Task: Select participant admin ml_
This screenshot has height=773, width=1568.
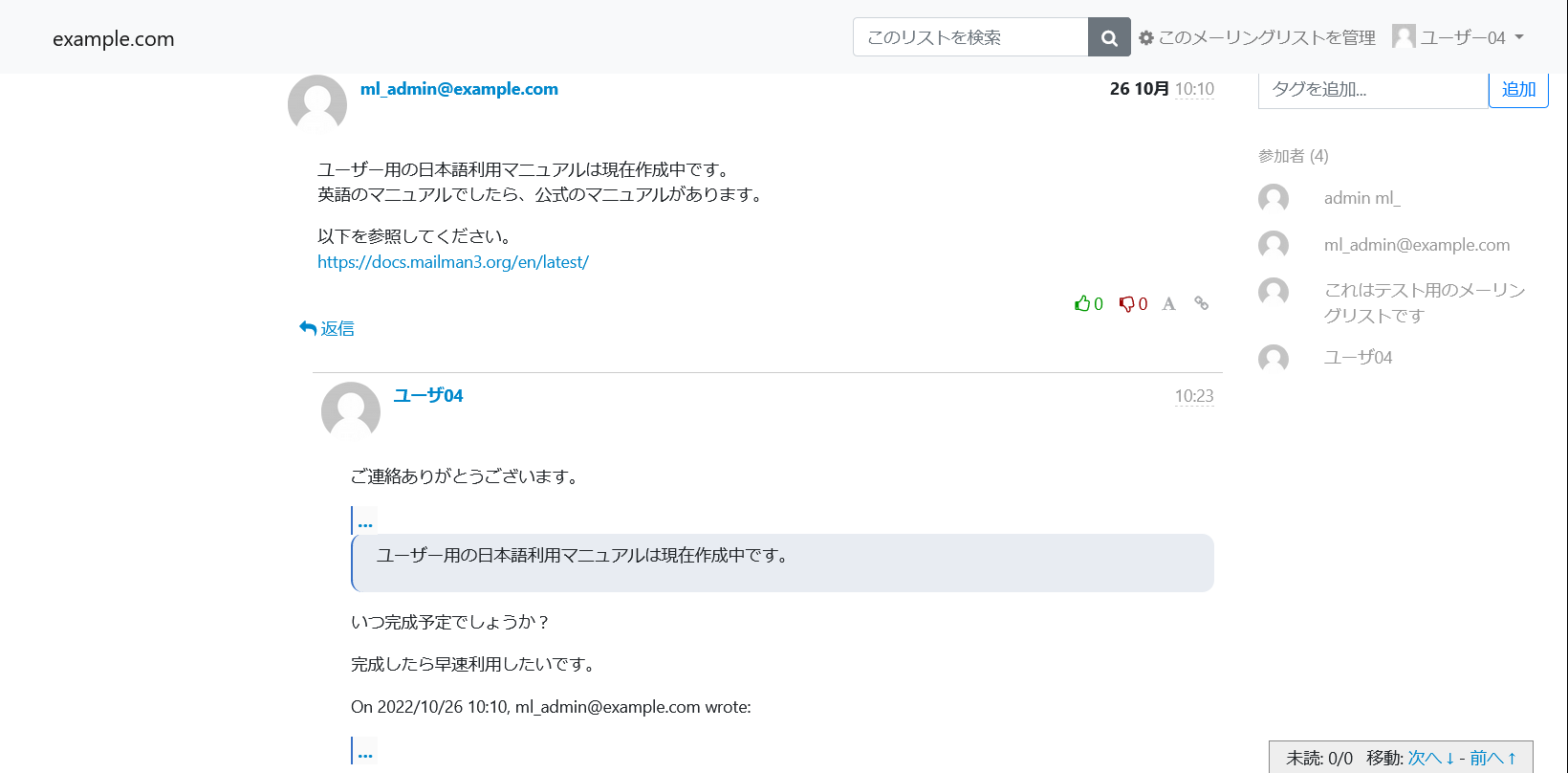Action: tap(1361, 198)
